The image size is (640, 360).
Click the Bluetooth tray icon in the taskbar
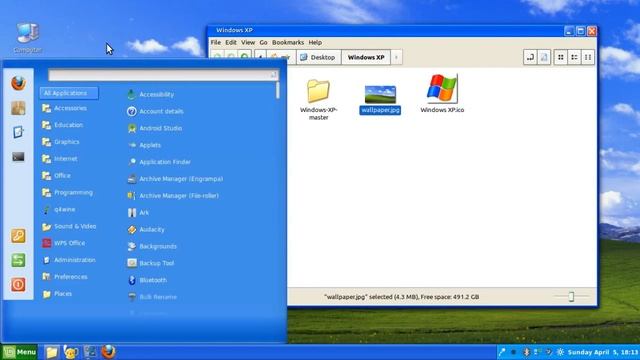tap(527, 352)
